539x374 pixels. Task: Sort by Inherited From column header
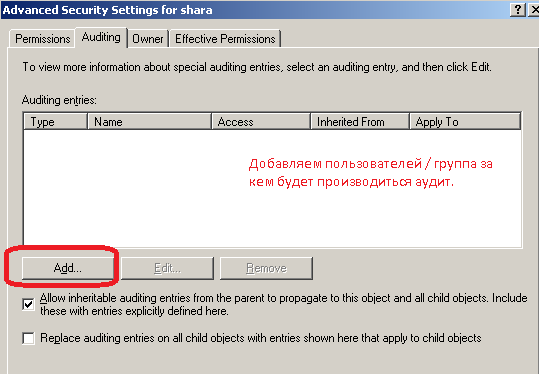(360, 122)
